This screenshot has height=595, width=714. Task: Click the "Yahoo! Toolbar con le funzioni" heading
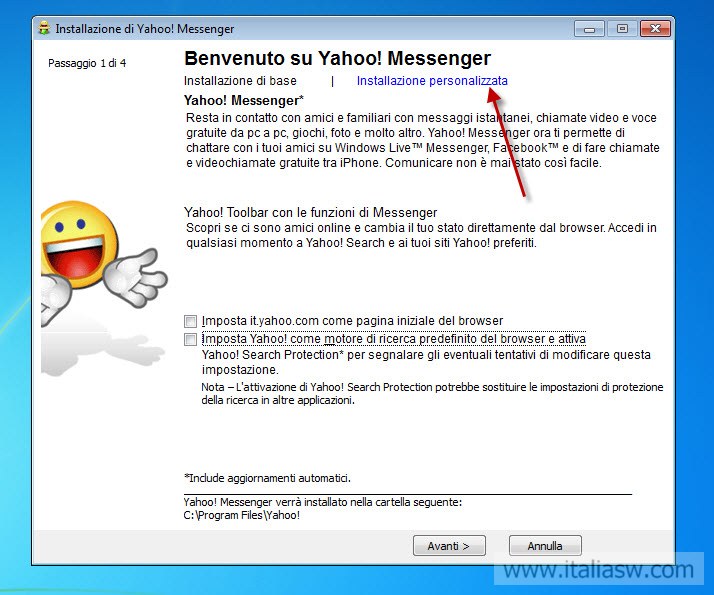(x=311, y=212)
